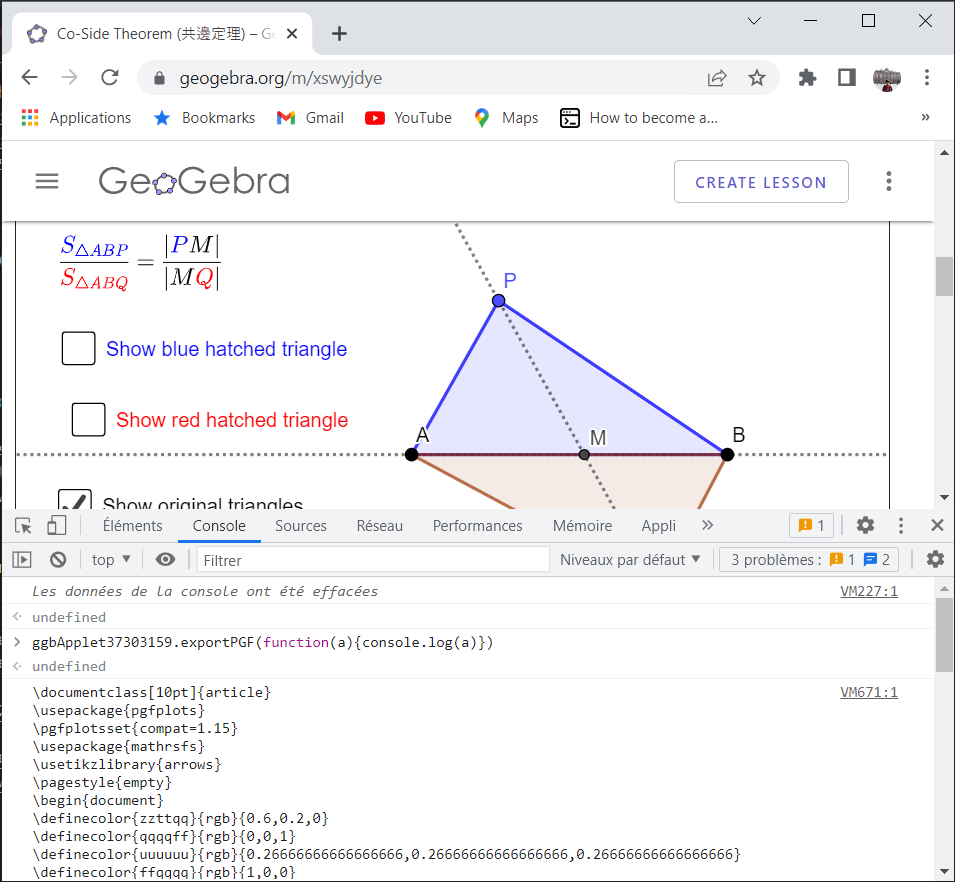
Task: Open GeoGebra hamburger menu
Action: (47, 181)
